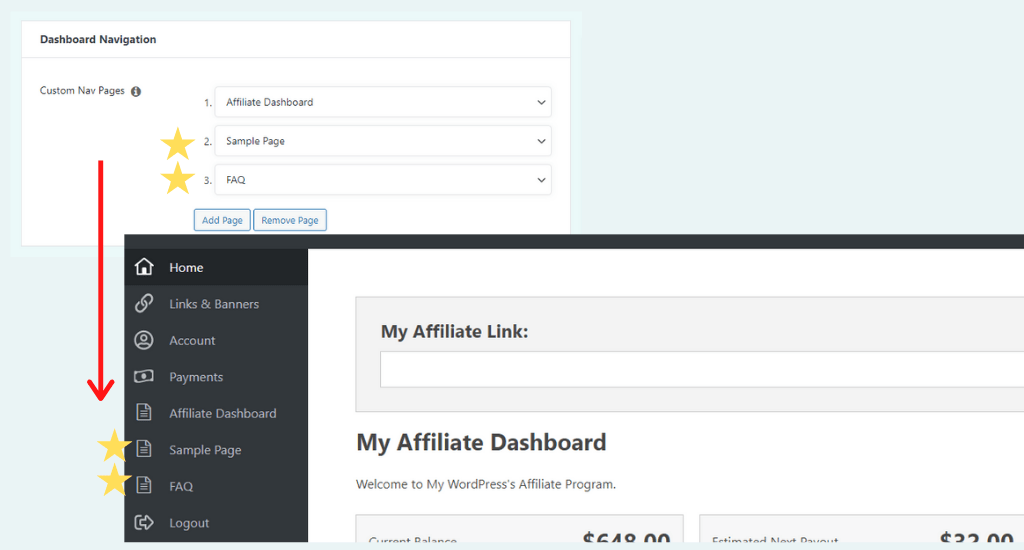The image size is (1024, 550).
Task: Click the My Affiliate Link input field
Action: [702, 370]
